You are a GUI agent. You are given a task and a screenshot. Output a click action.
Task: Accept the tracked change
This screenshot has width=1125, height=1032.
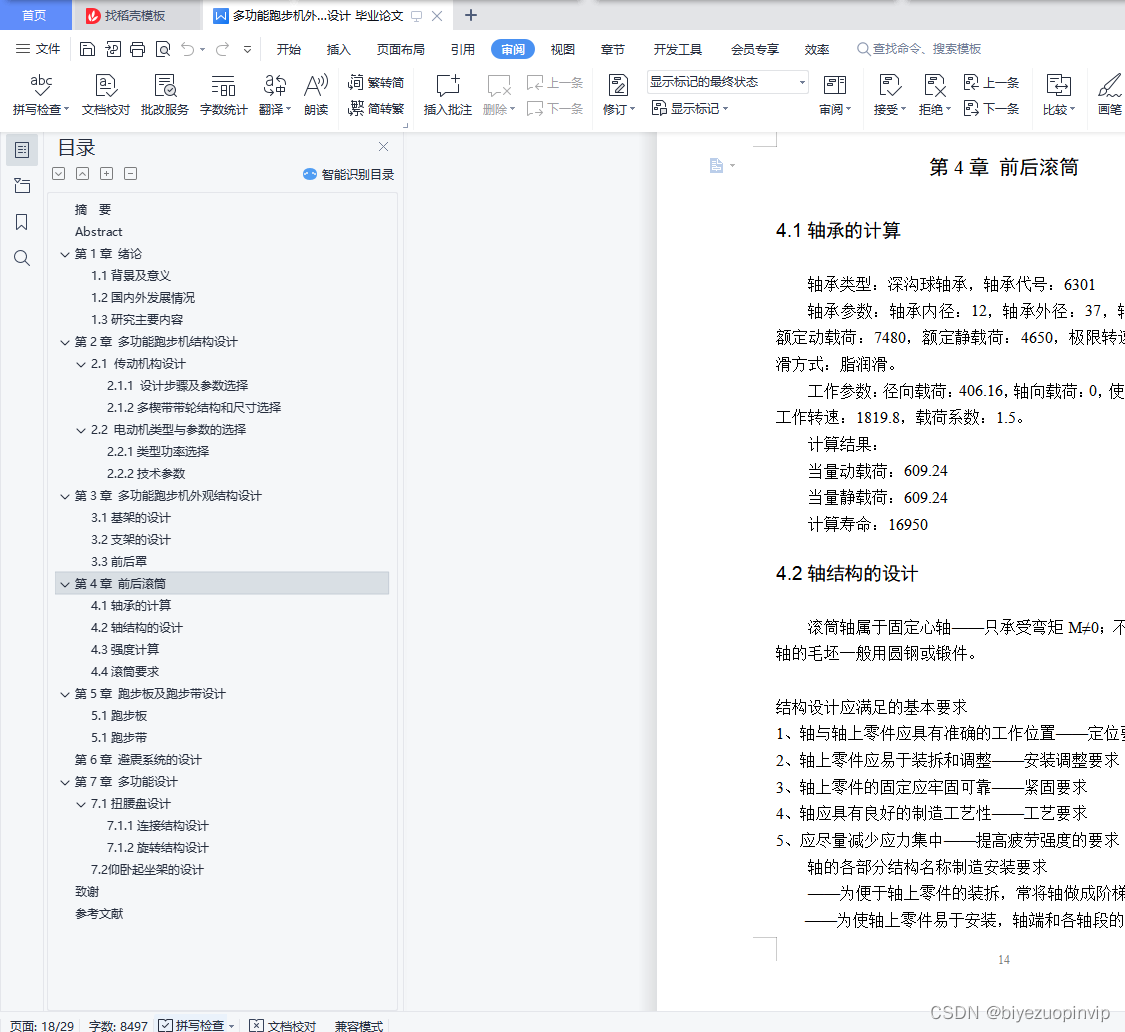(x=890, y=94)
